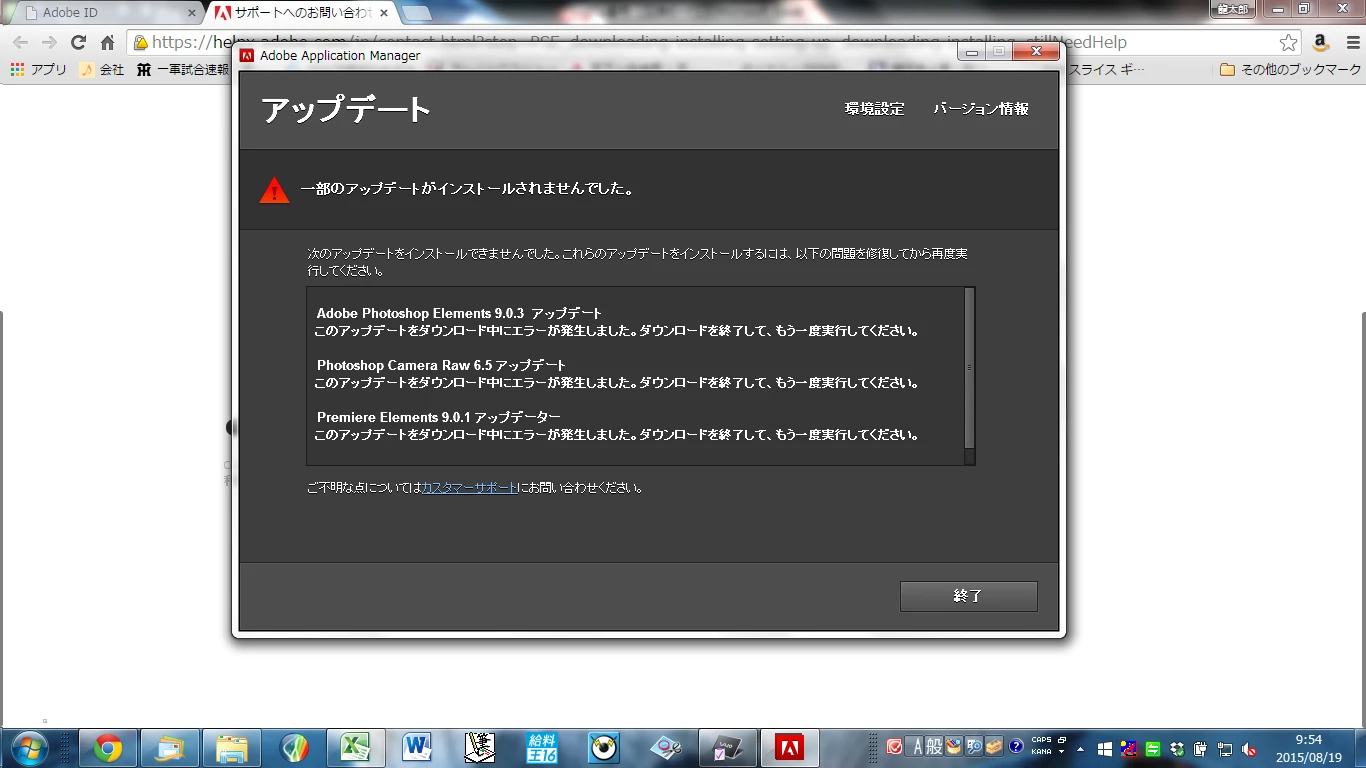Click the 終了 button in Application Manager
The width and height of the screenshot is (1366, 768).
(968, 596)
